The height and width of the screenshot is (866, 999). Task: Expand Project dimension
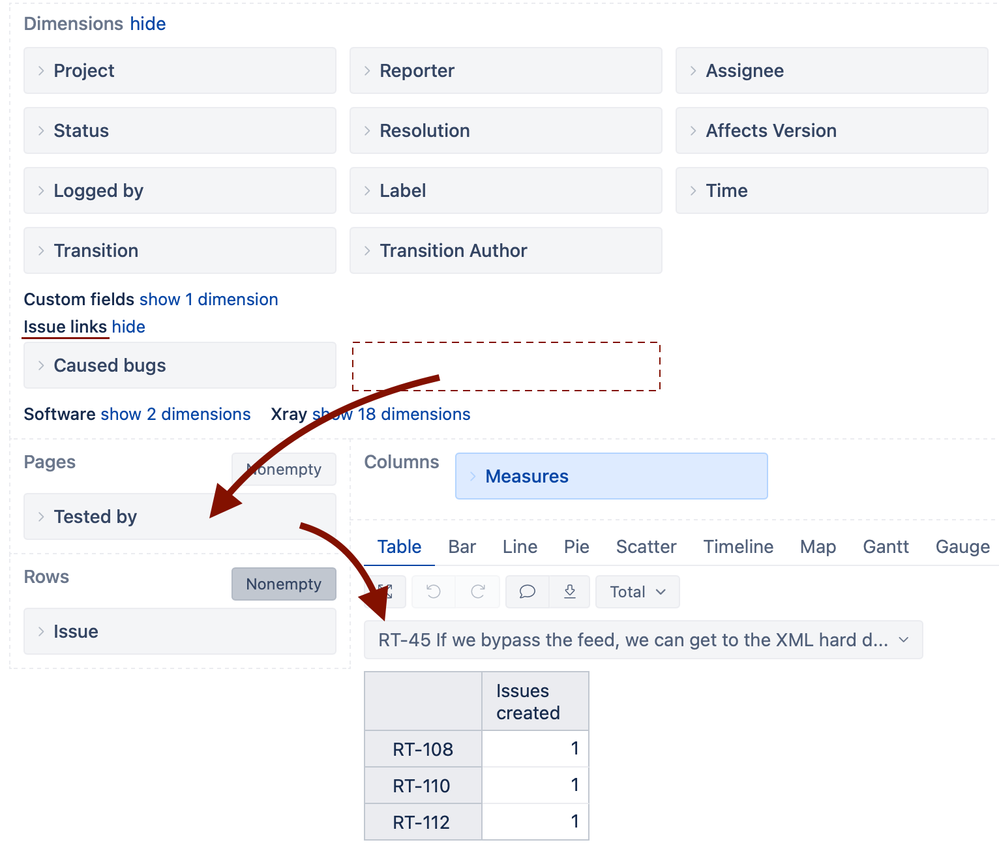click(180, 71)
